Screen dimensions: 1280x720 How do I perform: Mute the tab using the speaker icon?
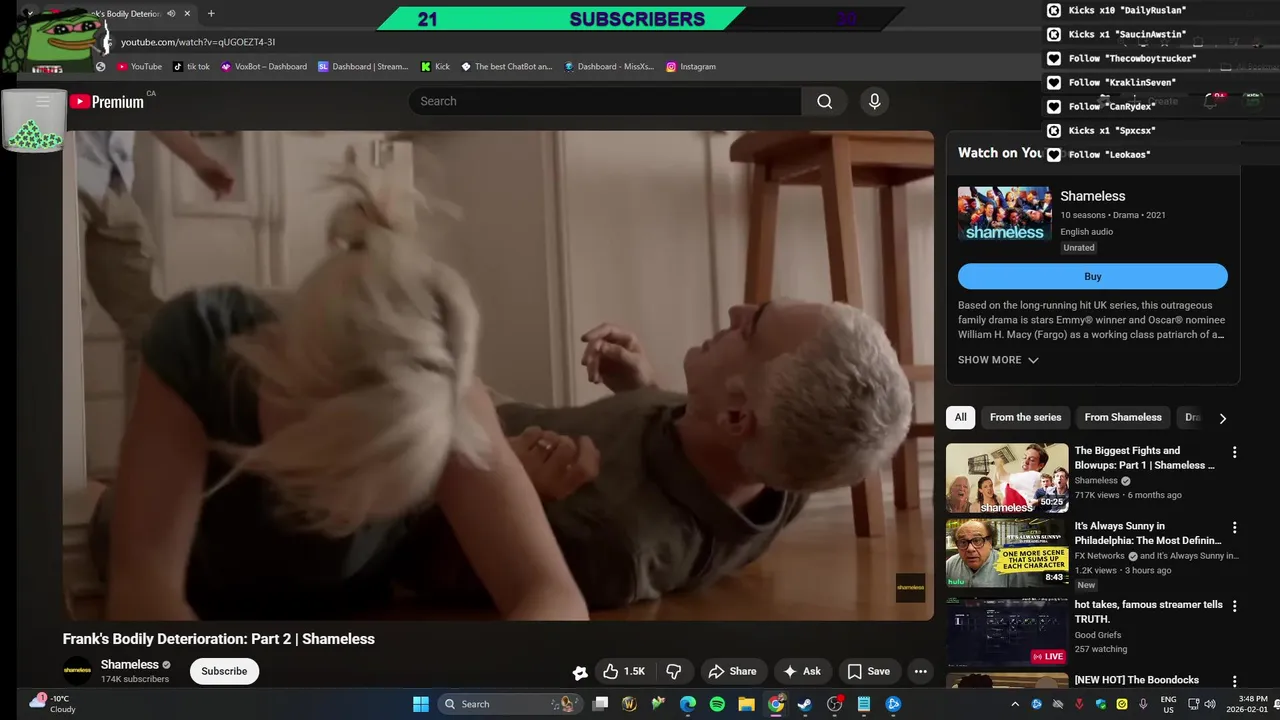tap(171, 14)
